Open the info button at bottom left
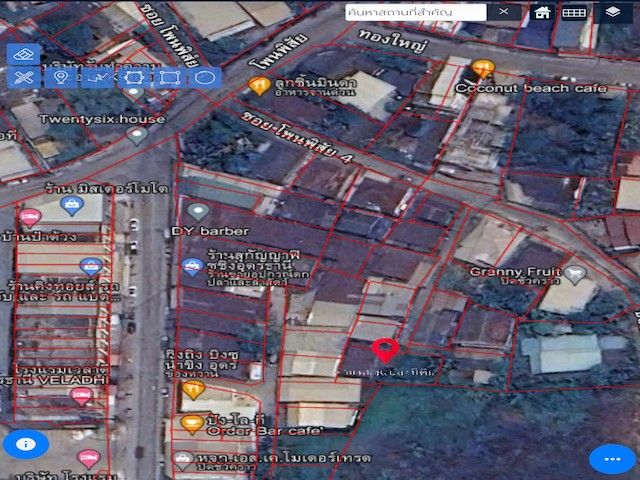This screenshot has width=640, height=480. click(26, 443)
